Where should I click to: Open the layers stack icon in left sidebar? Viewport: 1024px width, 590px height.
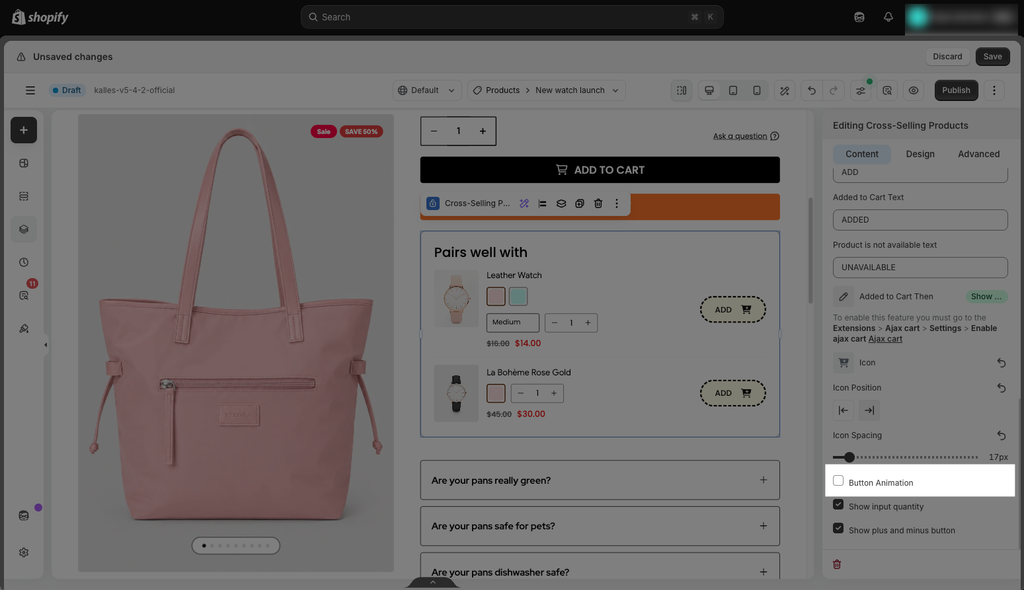click(24, 229)
